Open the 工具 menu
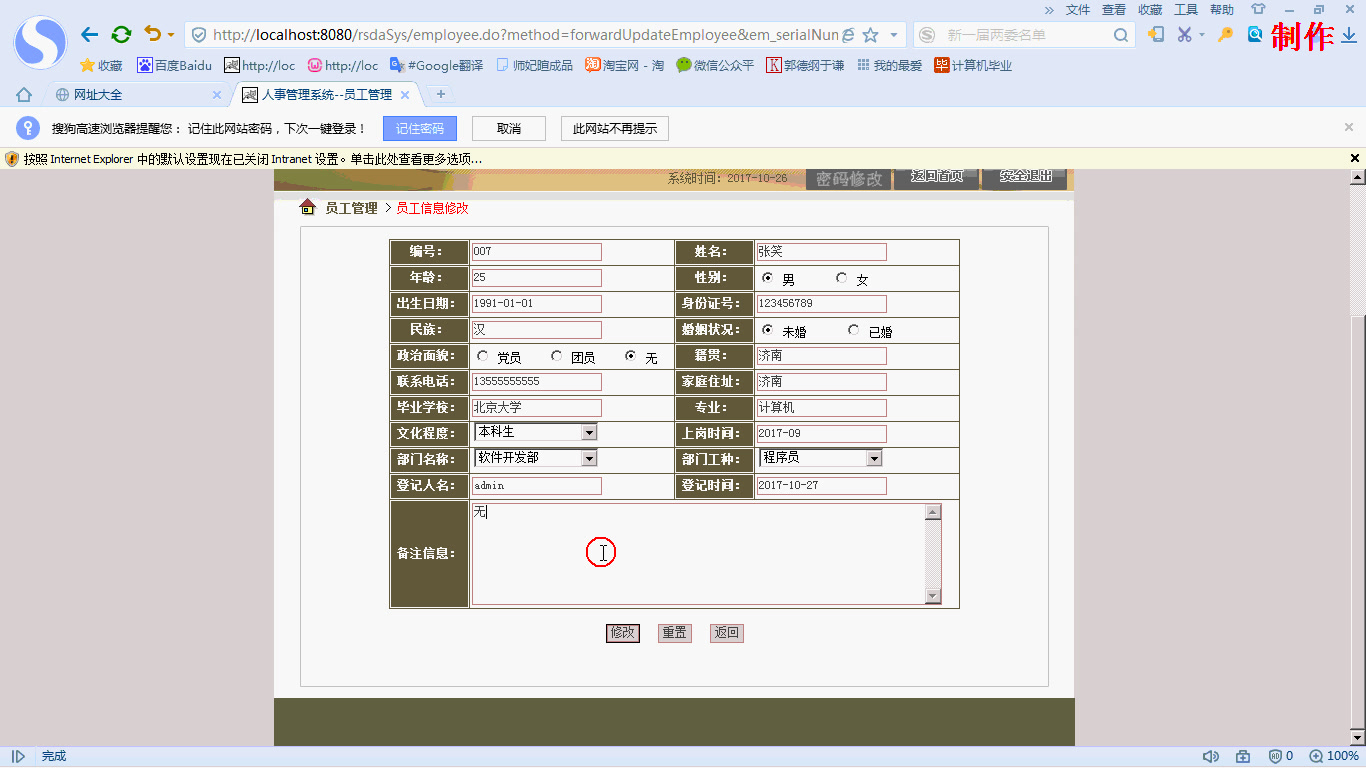 click(x=1186, y=10)
